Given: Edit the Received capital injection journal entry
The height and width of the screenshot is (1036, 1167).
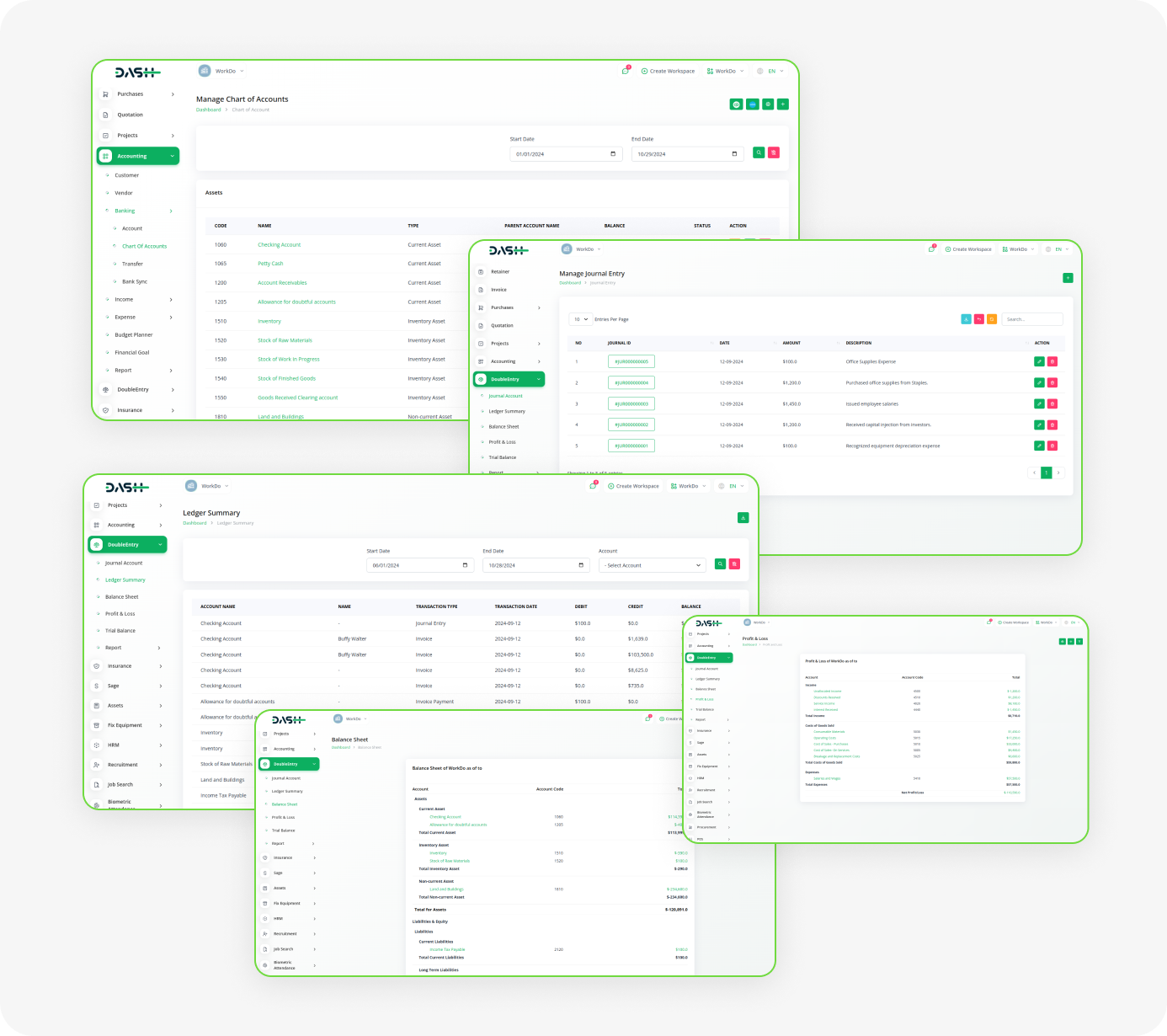Looking at the screenshot, I should pyautogui.click(x=1039, y=425).
